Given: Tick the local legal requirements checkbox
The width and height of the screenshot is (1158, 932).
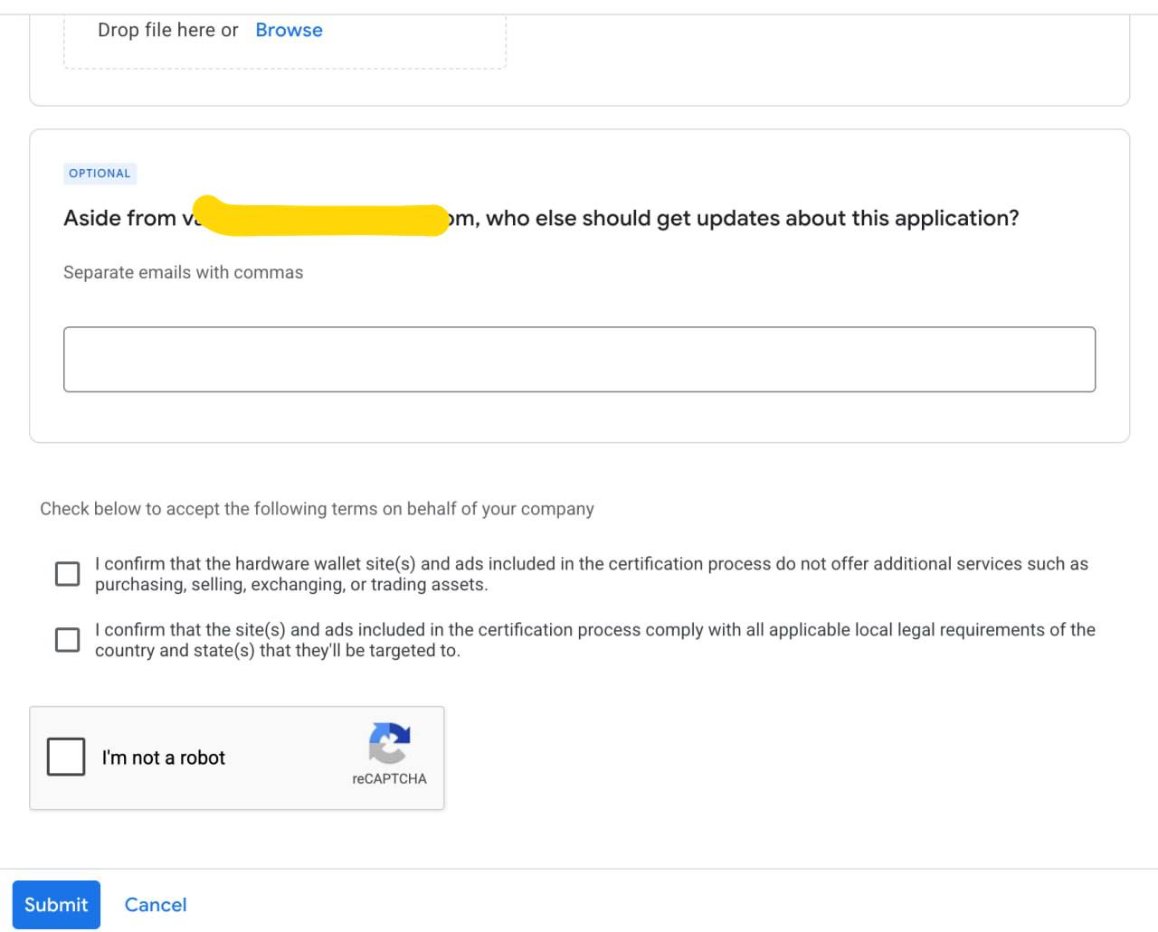Looking at the screenshot, I should point(67,640).
